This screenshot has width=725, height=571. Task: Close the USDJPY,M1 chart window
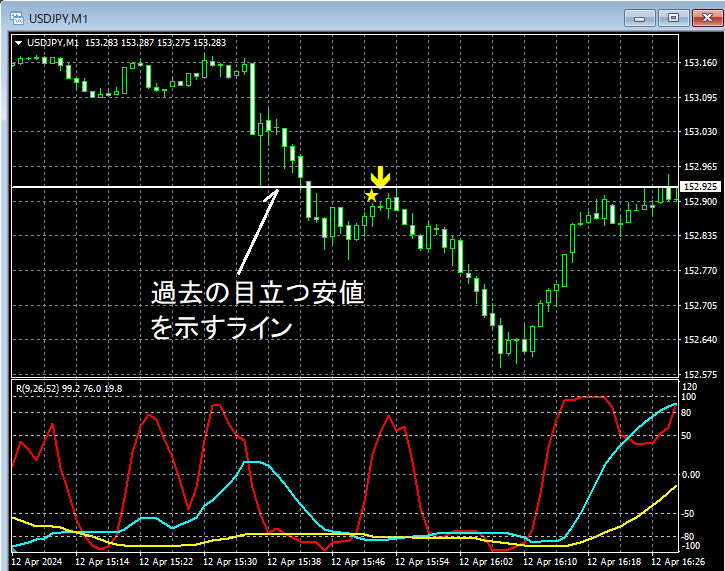click(707, 18)
